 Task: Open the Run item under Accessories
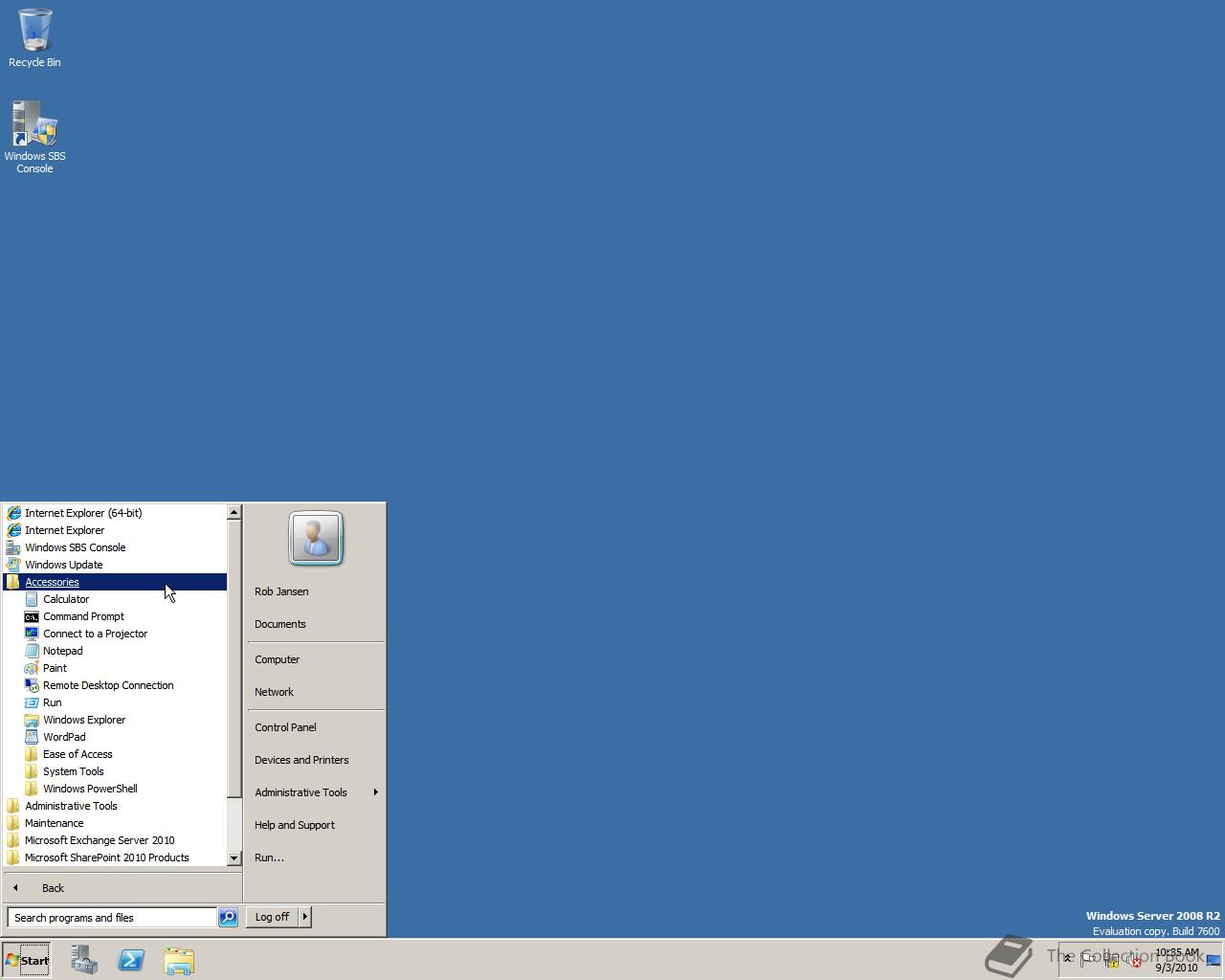coord(115,702)
